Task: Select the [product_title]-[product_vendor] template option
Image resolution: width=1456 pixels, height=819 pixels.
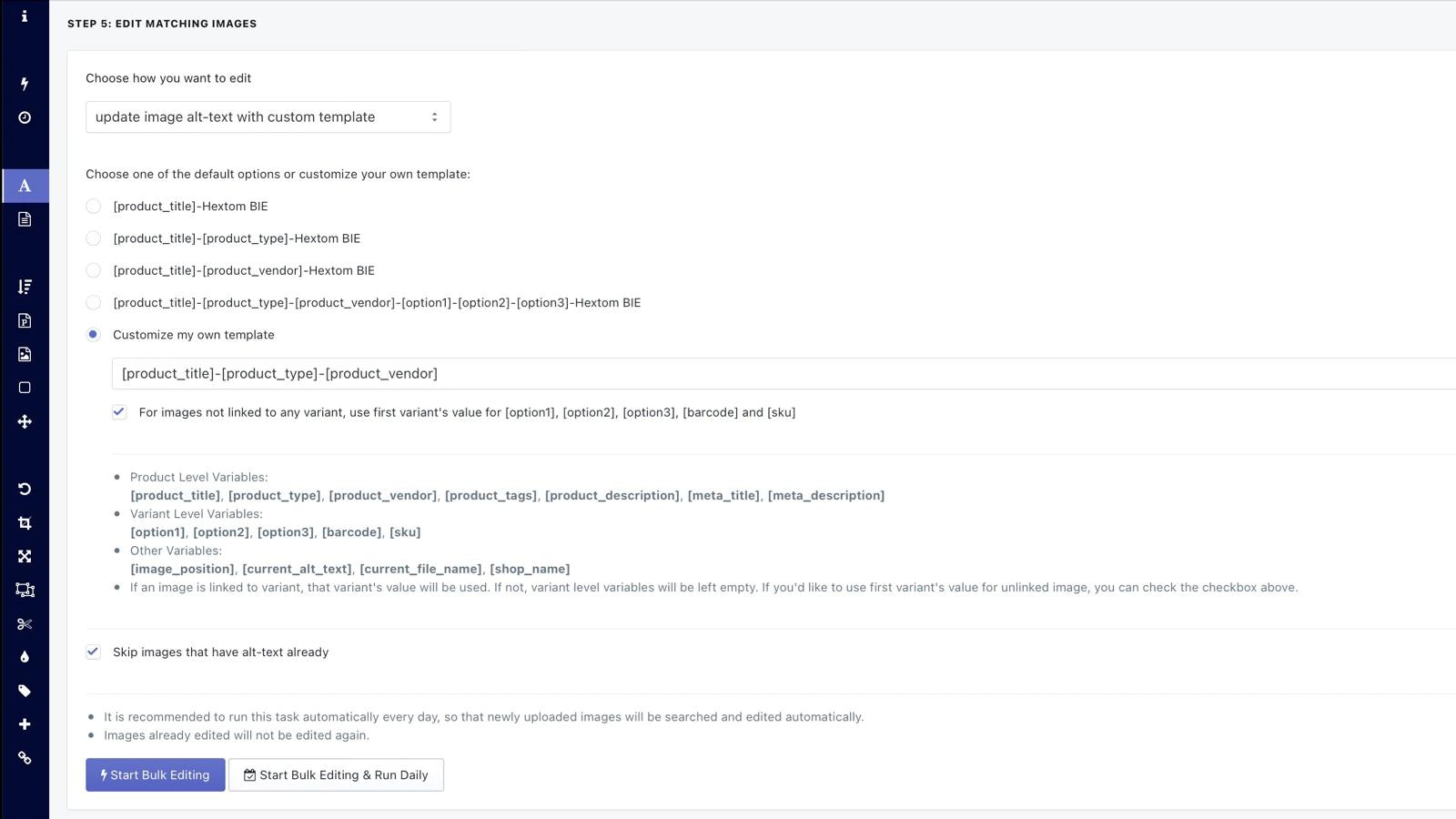Action: coord(93,270)
